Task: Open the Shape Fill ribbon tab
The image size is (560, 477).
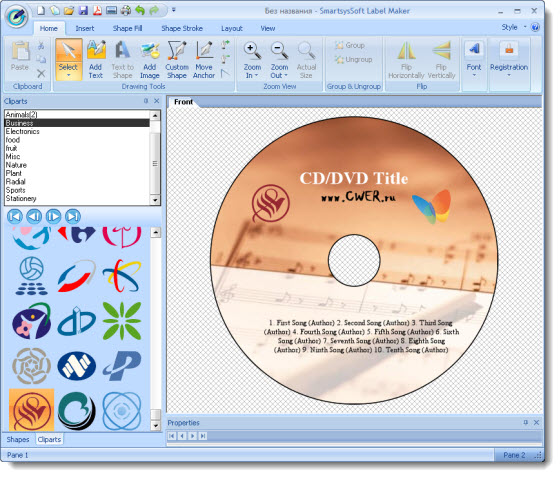Action: (x=128, y=28)
